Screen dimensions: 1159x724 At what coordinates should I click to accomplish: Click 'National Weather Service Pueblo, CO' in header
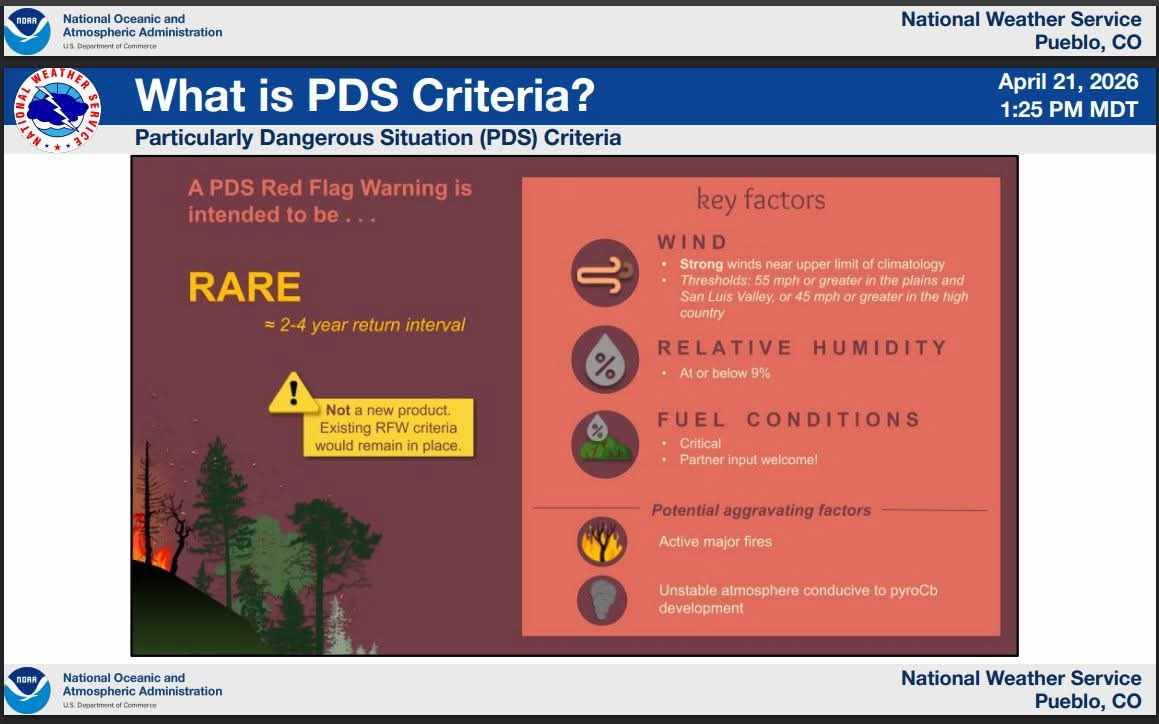coord(1020,31)
